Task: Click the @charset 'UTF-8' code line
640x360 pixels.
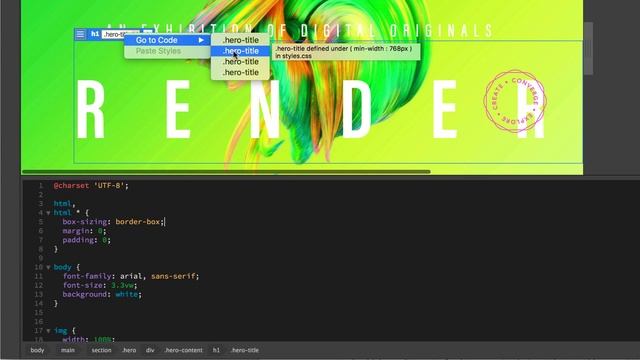Action: tap(91, 186)
